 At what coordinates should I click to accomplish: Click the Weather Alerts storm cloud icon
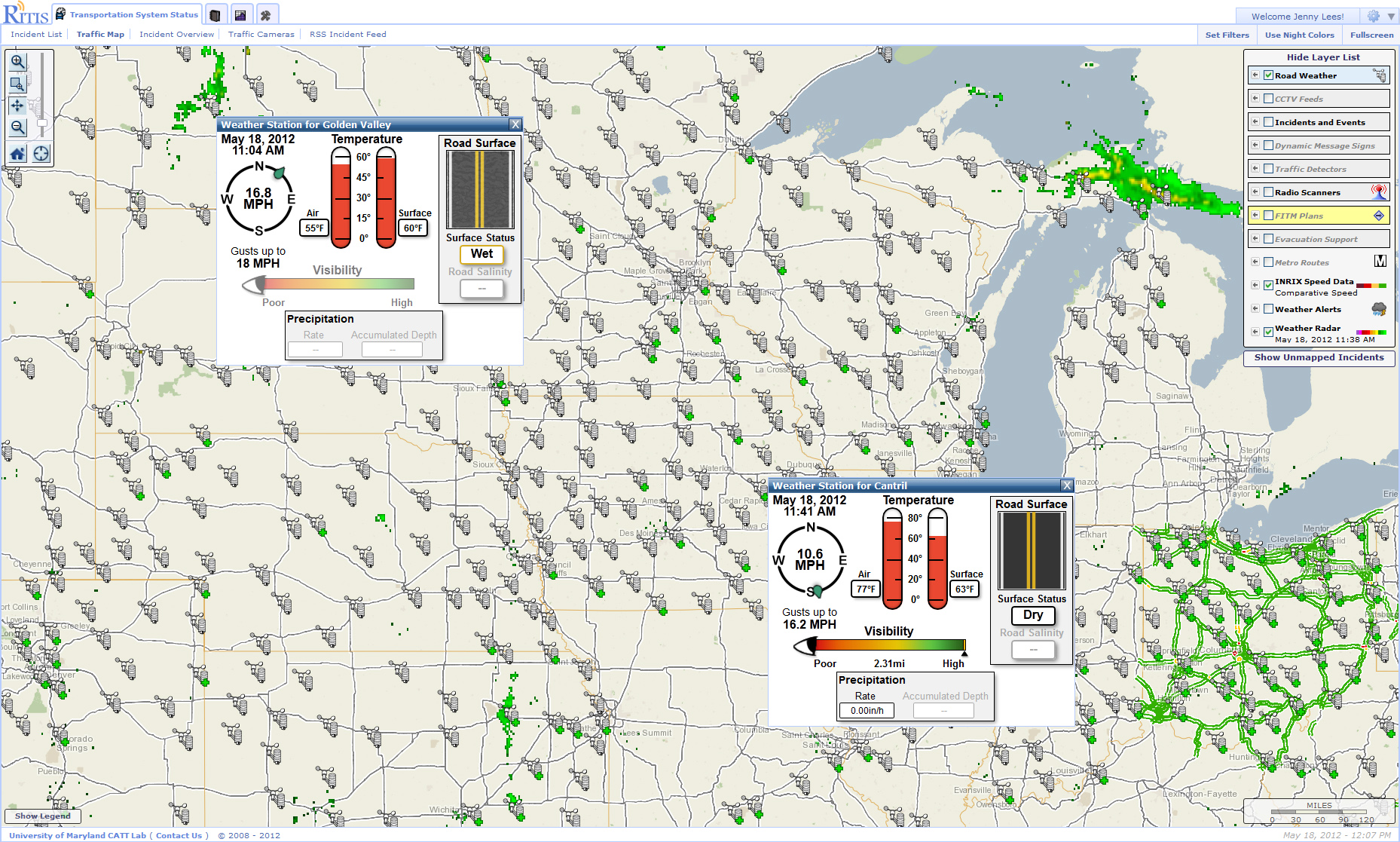[1379, 309]
